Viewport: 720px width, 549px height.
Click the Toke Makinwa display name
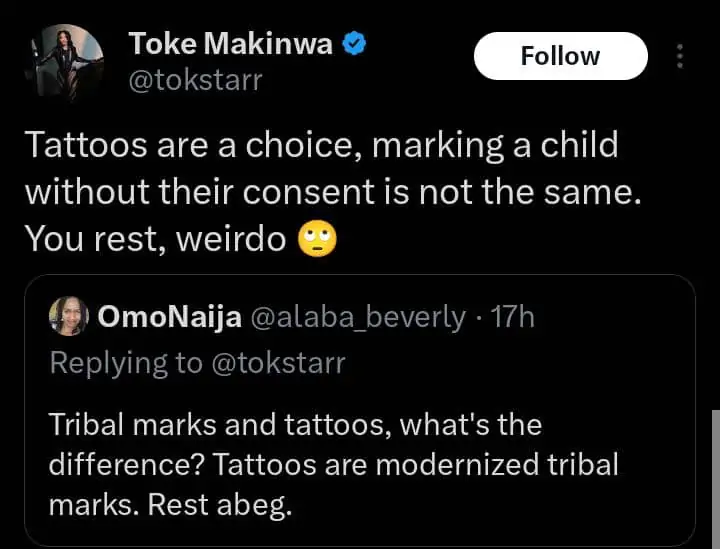coord(232,43)
